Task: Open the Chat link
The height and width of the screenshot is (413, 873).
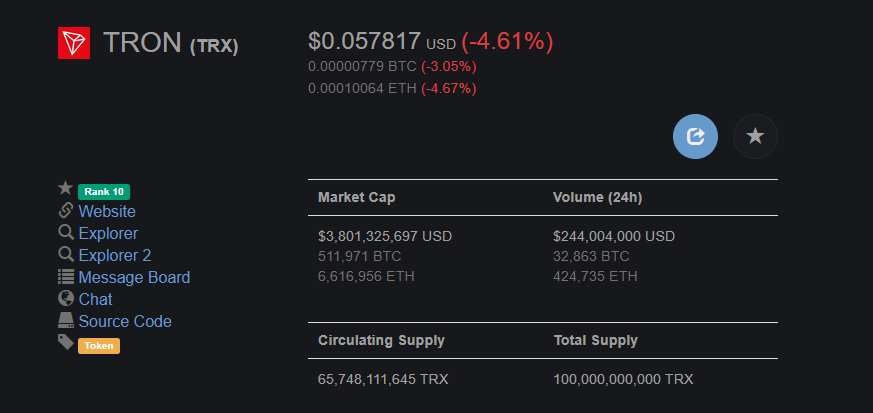Action: tap(95, 299)
